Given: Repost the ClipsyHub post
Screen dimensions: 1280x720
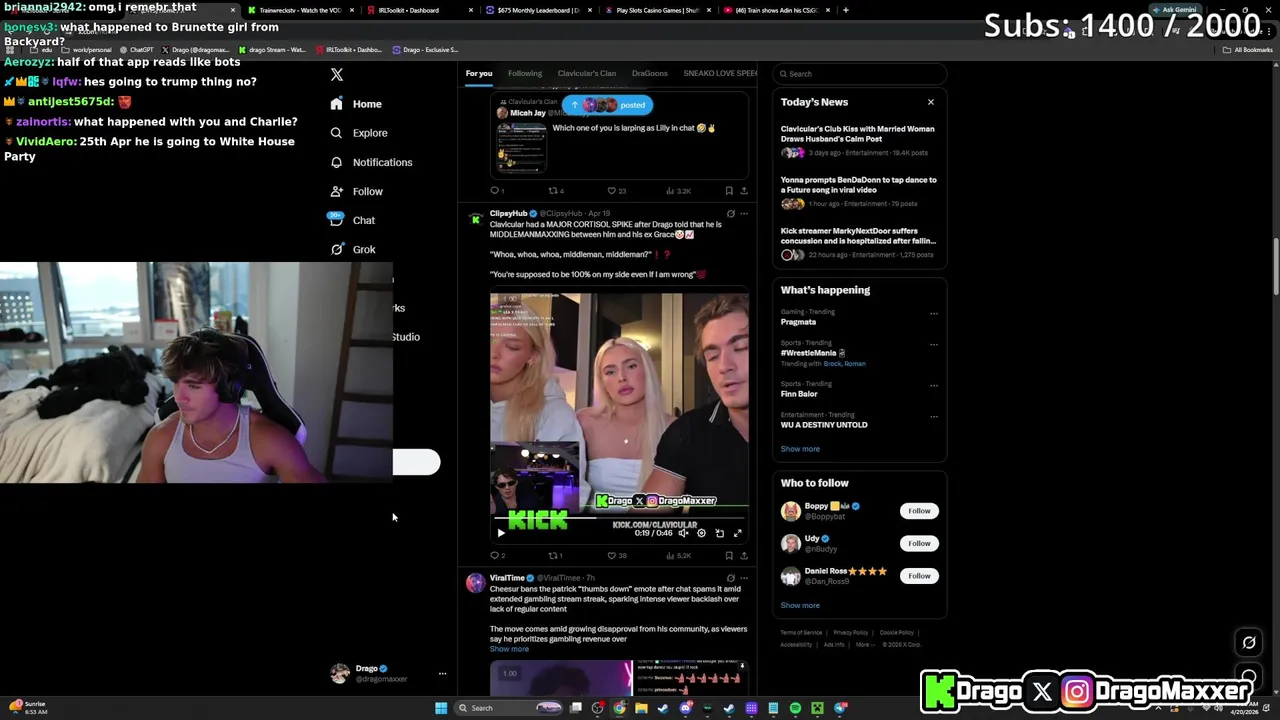Looking at the screenshot, I should pos(555,555).
